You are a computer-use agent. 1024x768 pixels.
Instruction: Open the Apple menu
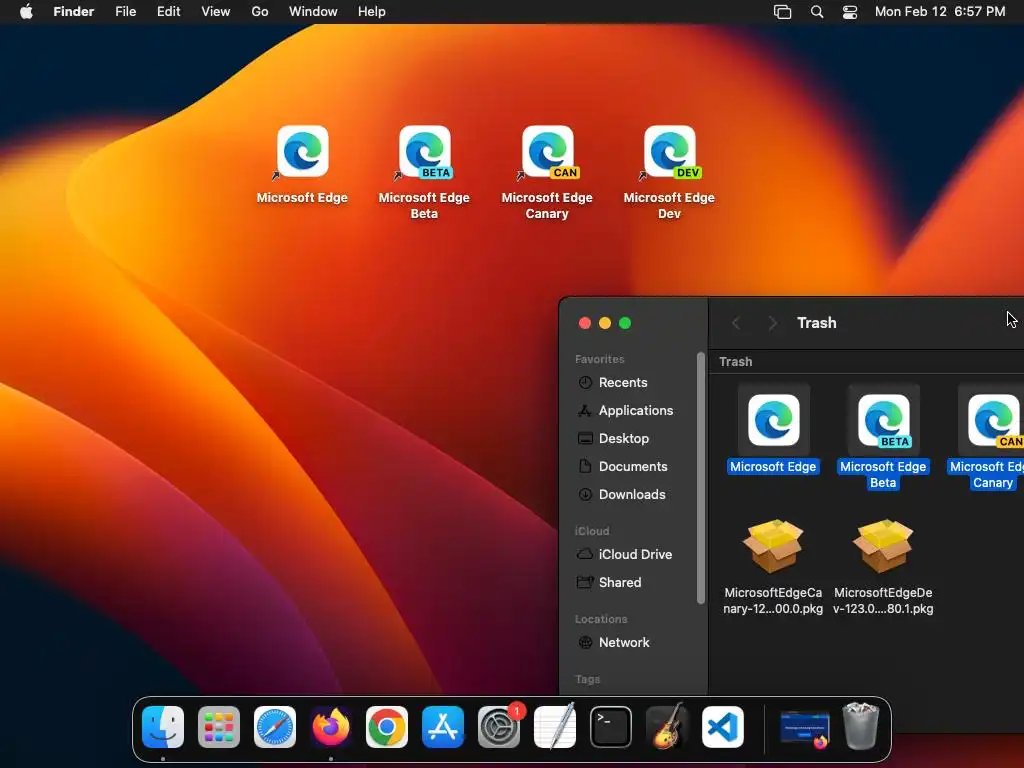tap(26, 12)
